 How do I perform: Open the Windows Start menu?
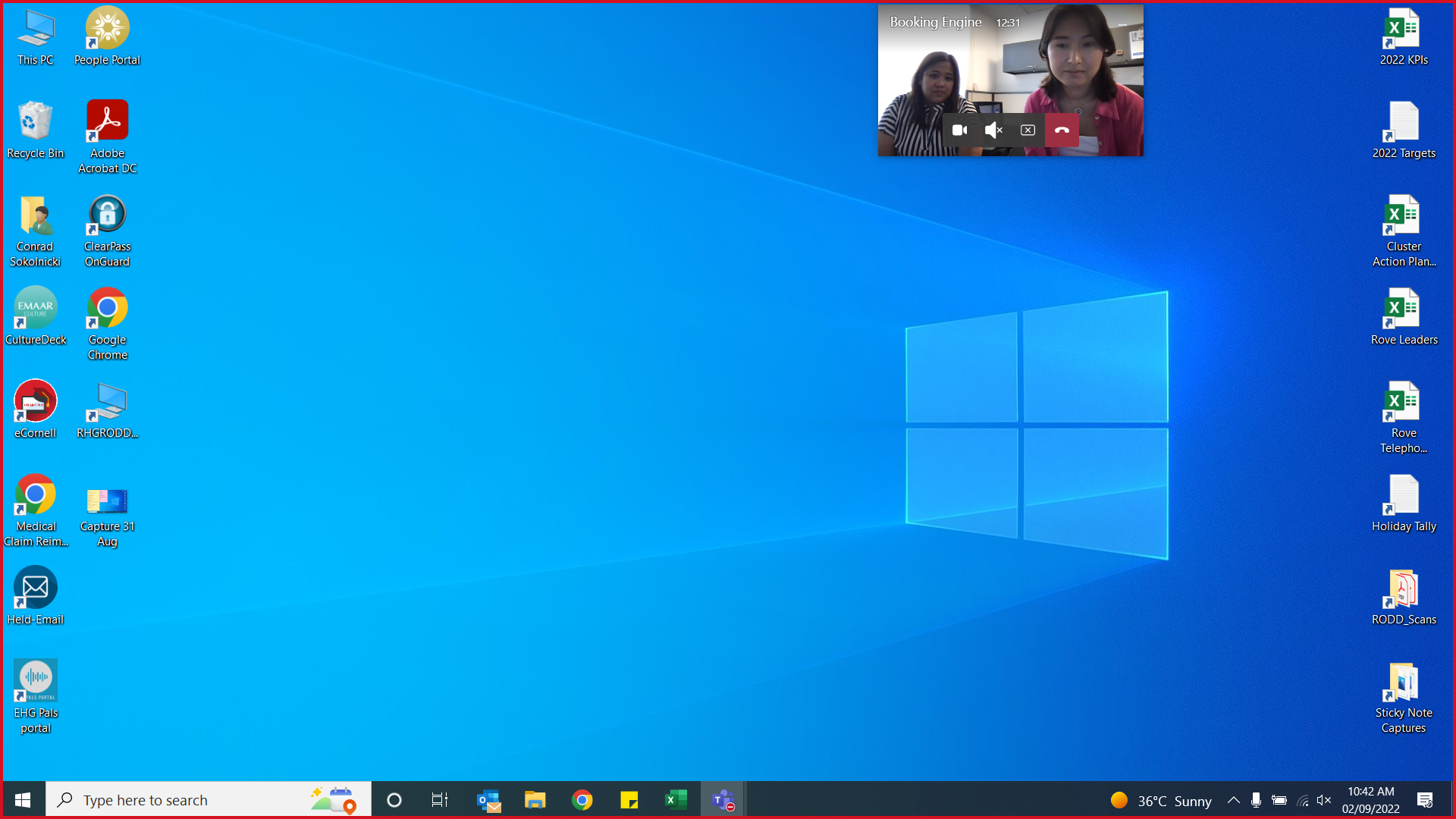tap(23, 800)
